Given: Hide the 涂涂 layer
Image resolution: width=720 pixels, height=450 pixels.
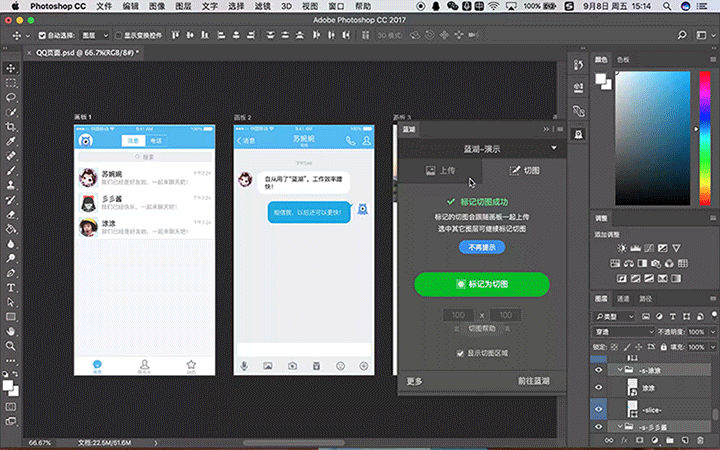Looking at the screenshot, I should coord(598,387).
